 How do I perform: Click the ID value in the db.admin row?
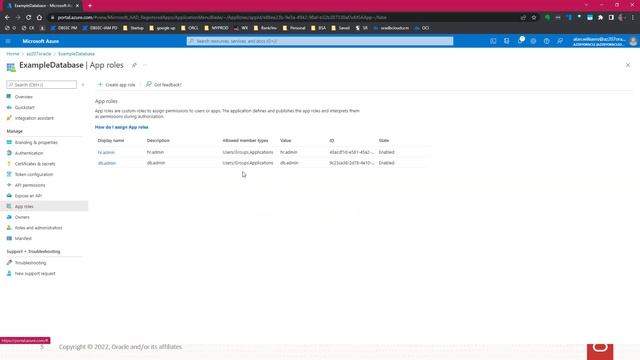click(x=351, y=163)
